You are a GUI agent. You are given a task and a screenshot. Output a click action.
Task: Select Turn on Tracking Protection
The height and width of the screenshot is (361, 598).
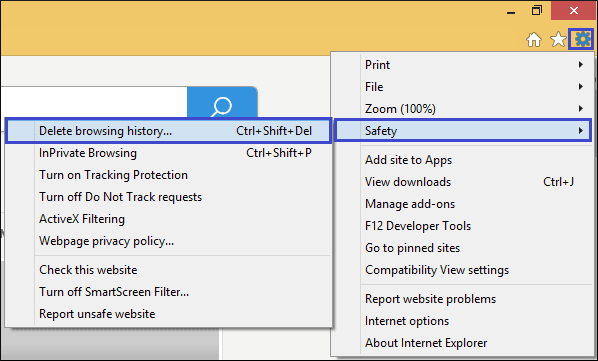click(168, 175)
